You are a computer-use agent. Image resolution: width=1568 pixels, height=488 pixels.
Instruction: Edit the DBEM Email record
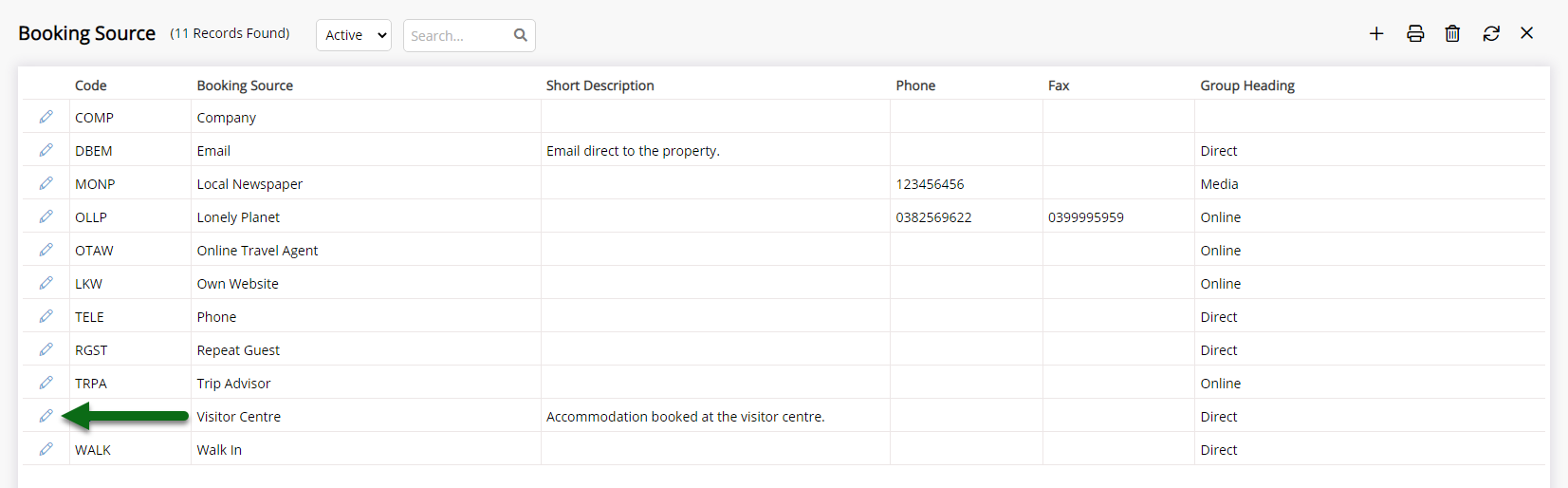tap(46, 150)
